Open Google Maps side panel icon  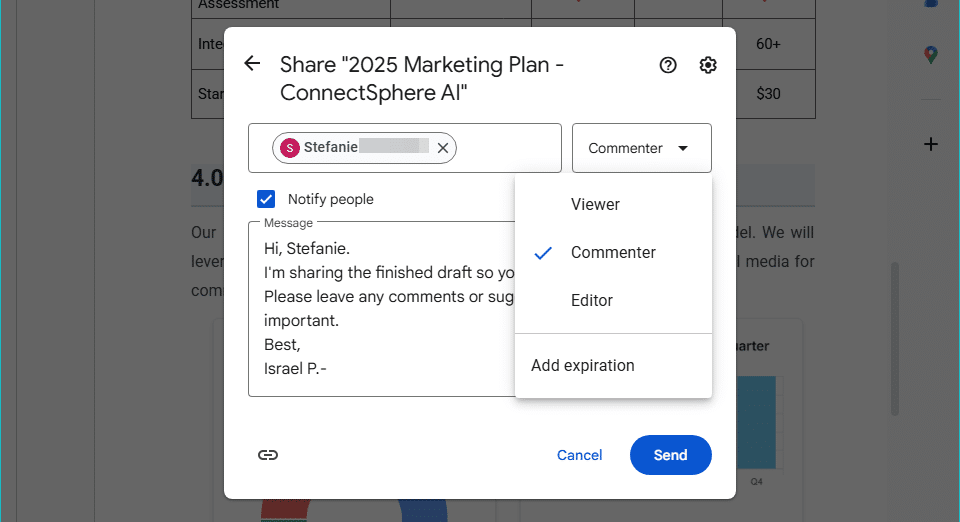(931, 55)
